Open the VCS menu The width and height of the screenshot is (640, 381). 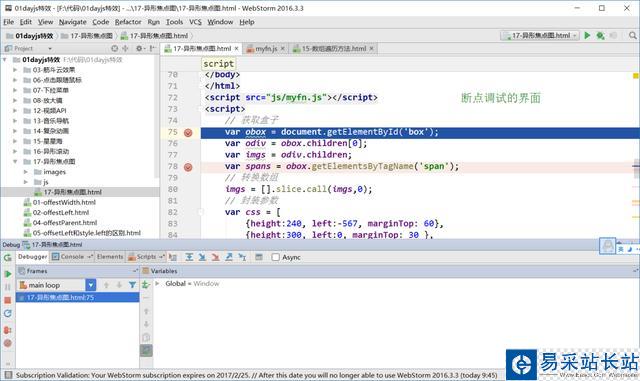coord(195,22)
